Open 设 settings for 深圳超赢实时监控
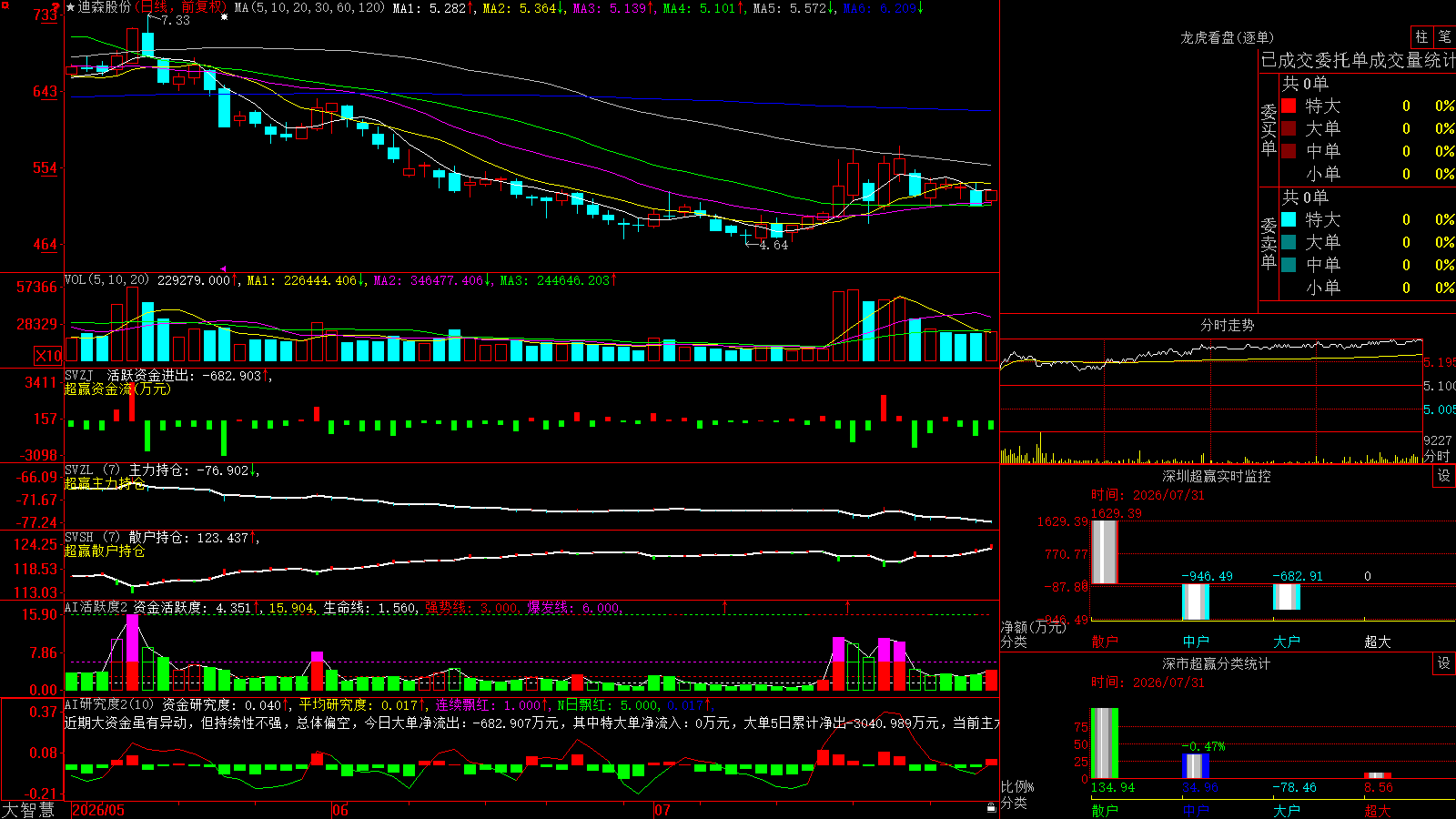Screen dimensions: 1456x819 (1444, 476)
